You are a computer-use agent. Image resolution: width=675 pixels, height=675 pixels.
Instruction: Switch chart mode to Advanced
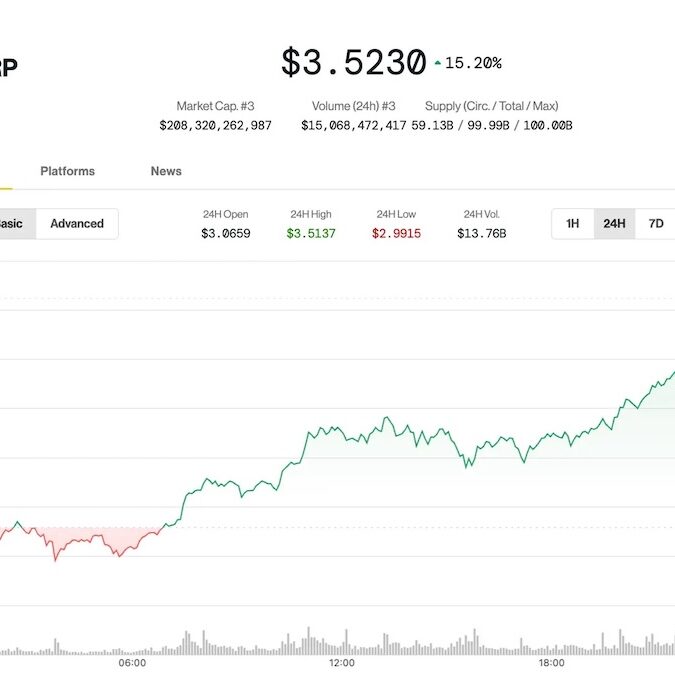pyautogui.click(x=77, y=224)
